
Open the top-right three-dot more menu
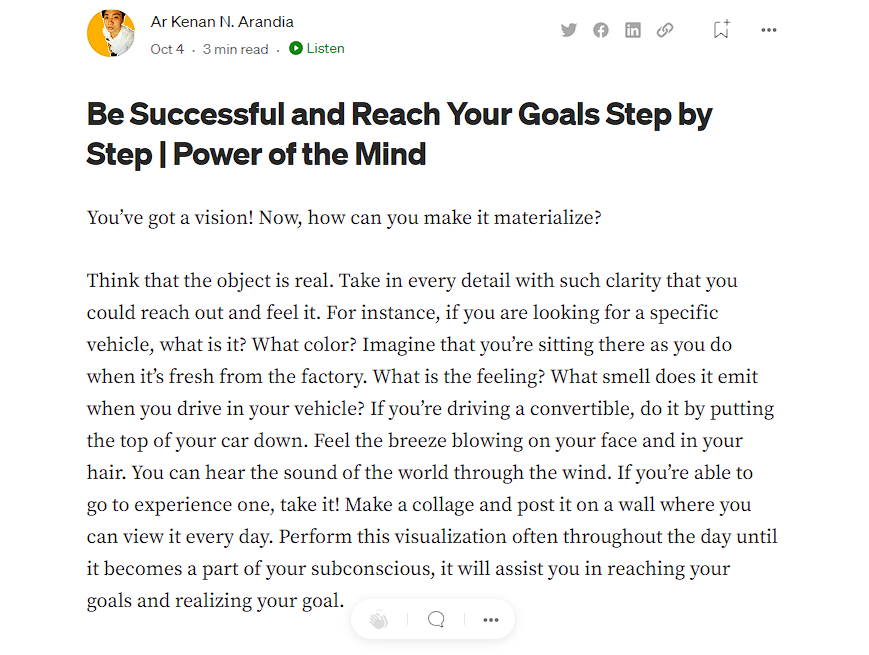[x=768, y=30]
